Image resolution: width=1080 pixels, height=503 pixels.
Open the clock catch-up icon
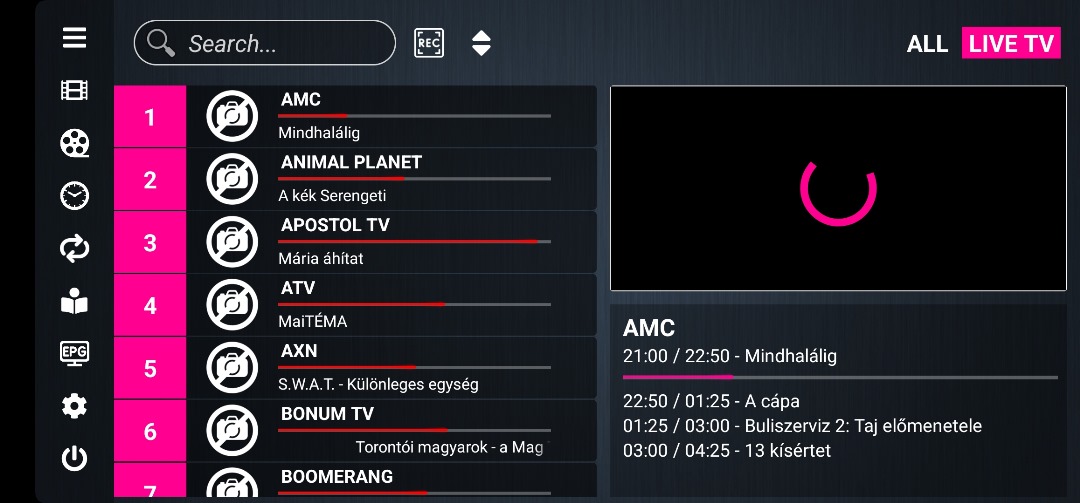pyautogui.click(x=74, y=196)
